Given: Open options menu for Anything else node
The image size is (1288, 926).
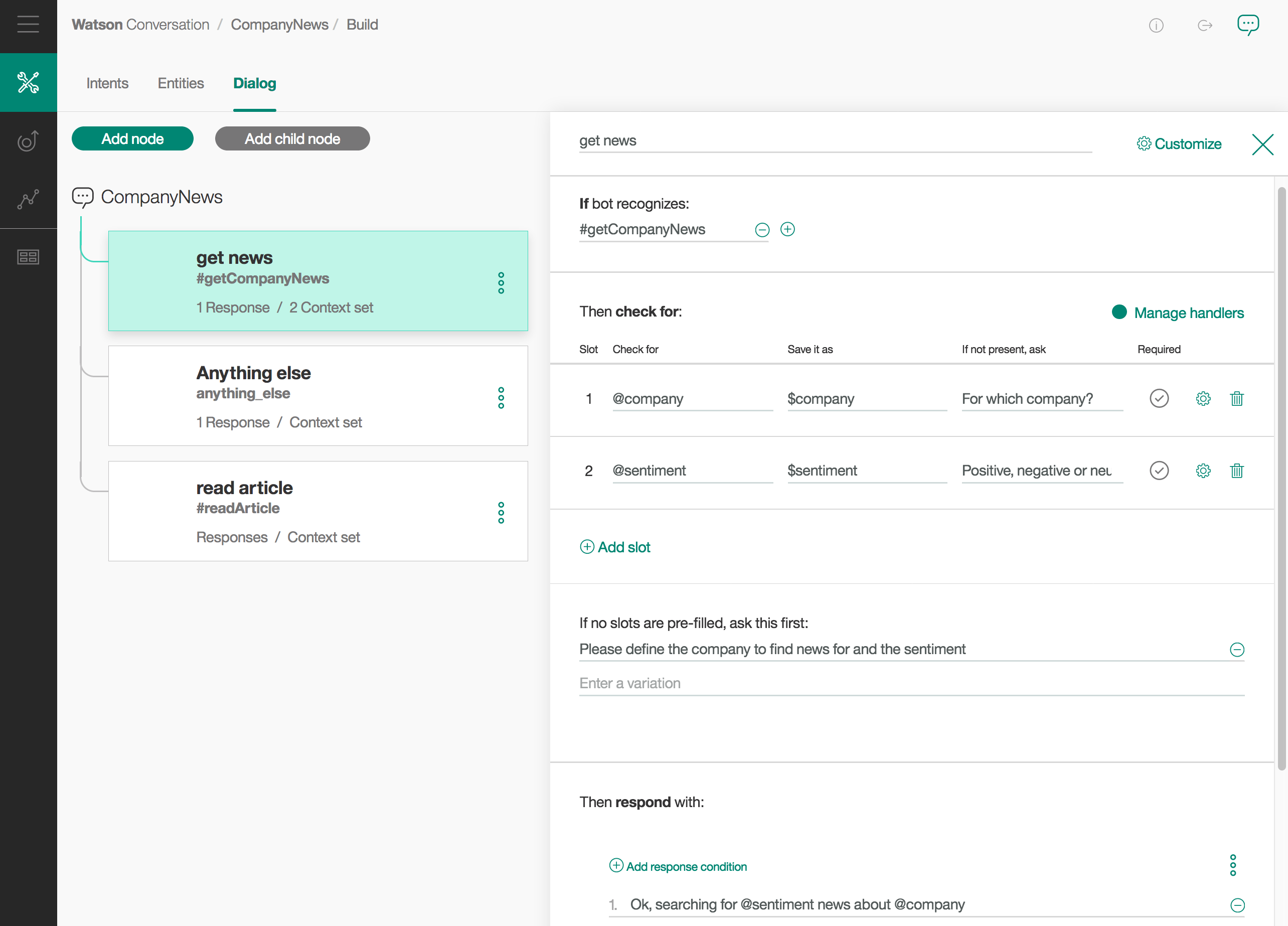Looking at the screenshot, I should tap(501, 398).
